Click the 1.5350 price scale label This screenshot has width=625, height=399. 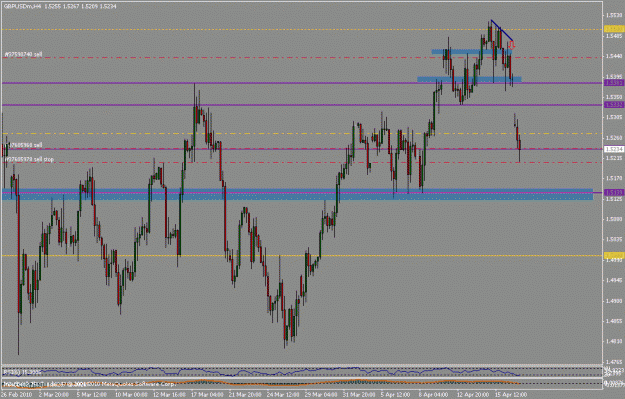614,97
